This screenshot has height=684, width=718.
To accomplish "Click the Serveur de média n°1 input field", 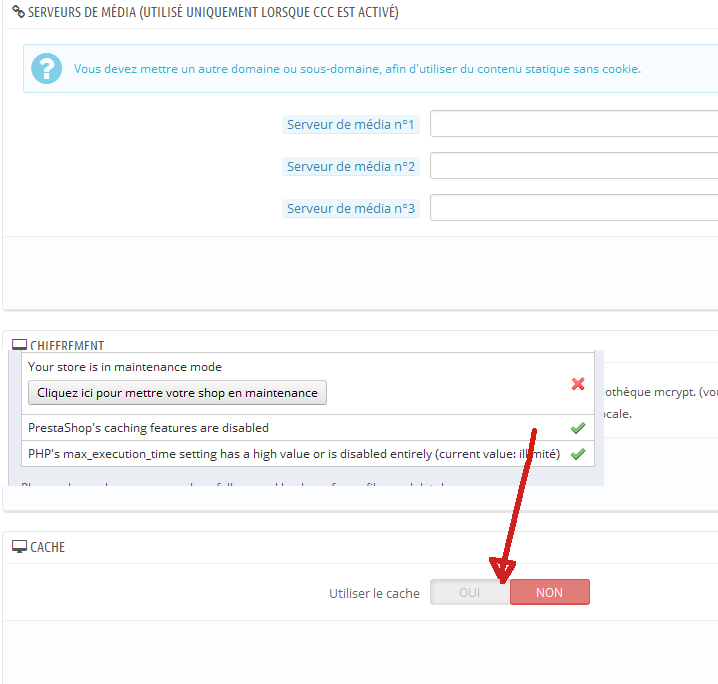I will pyautogui.click(x=574, y=124).
